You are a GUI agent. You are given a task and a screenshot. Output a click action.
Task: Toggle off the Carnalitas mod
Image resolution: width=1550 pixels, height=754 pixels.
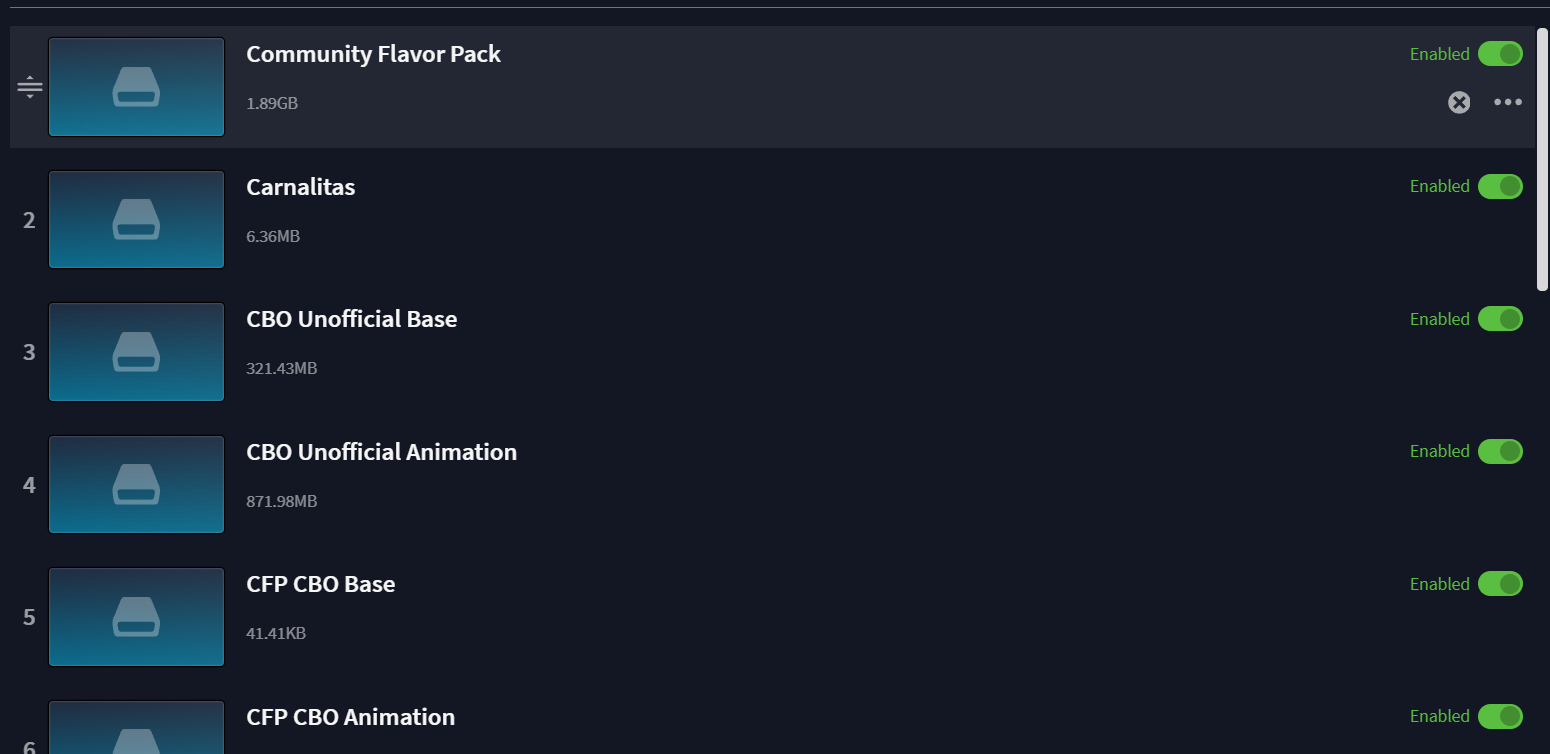click(1500, 186)
